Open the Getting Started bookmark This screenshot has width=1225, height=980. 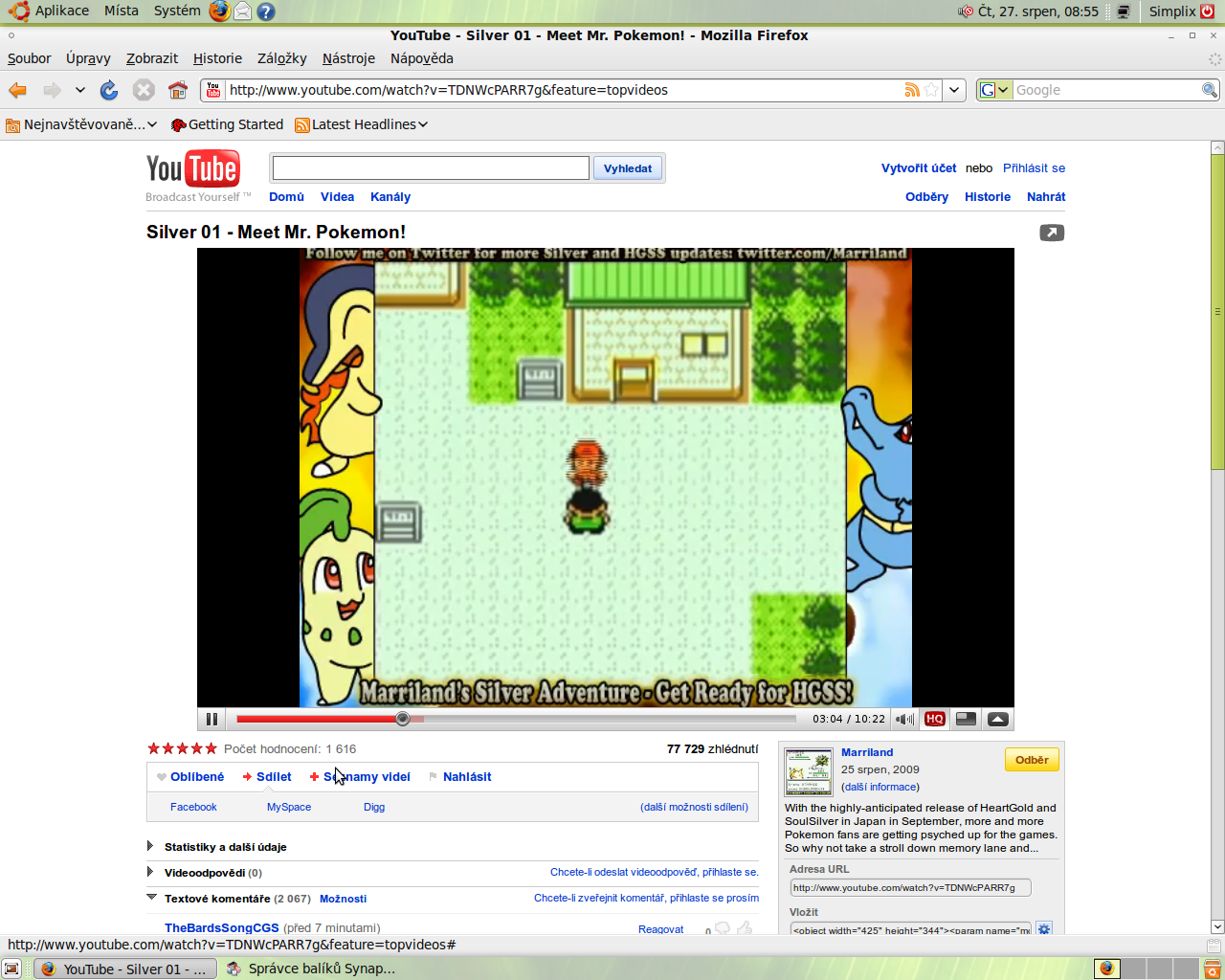coord(227,124)
